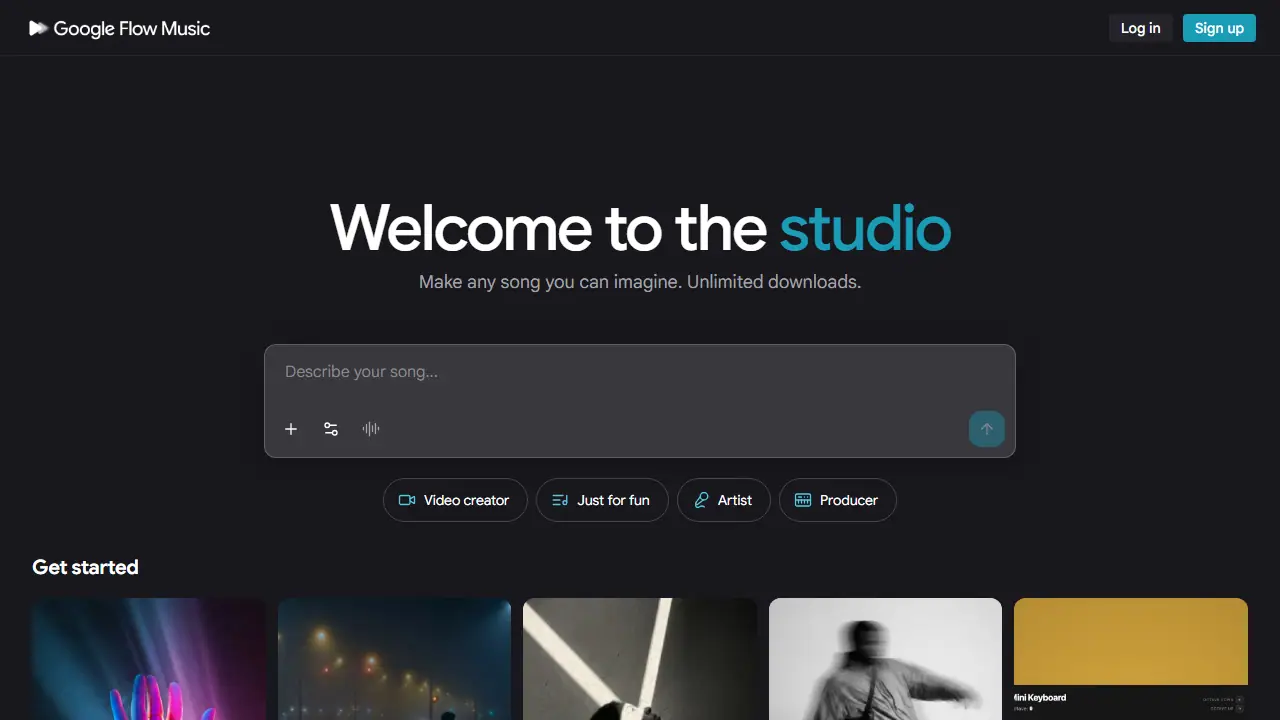1280x720 pixels.
Task: Open the settings sliders icon in the prompt box
Action: (331, 429)
